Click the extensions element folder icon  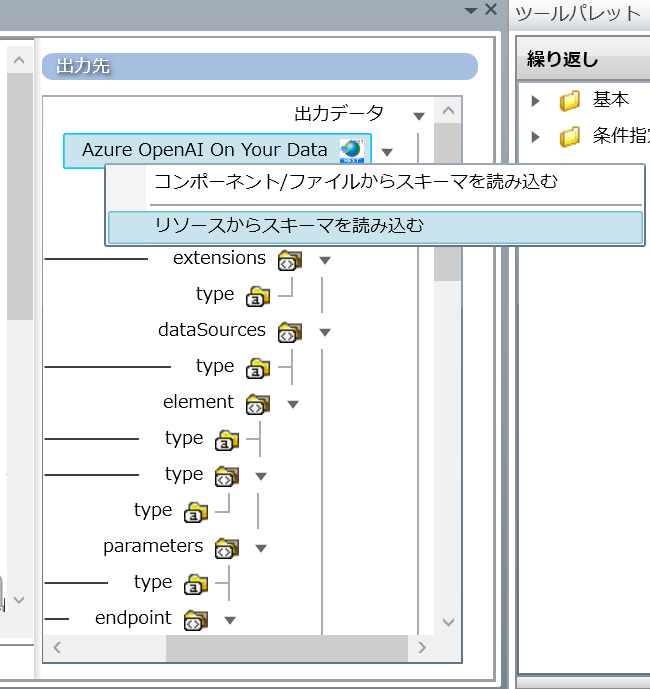290,260
